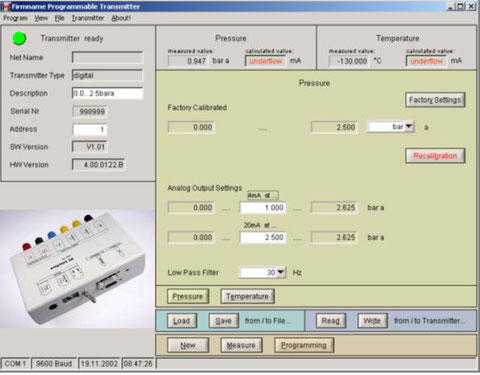Read settings from the transmitter
The image size is (480, 375).
pos(330,321)
